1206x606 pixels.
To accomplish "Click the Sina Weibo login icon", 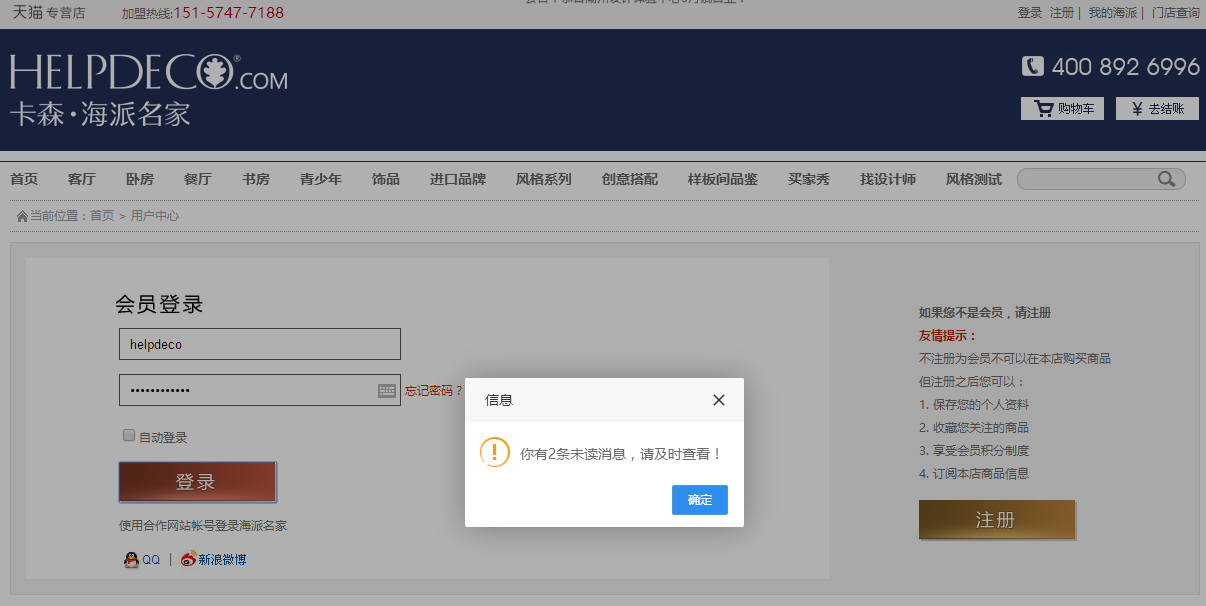I will (x=189, y=560).
